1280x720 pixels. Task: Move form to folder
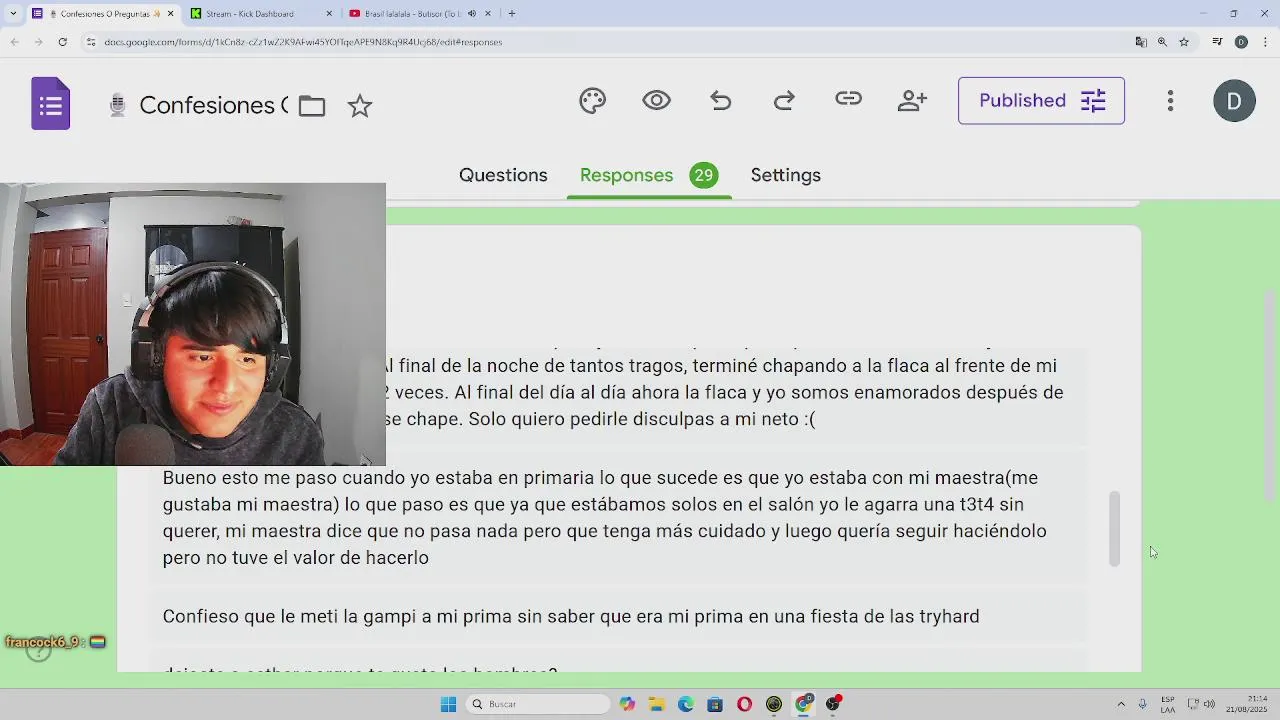[312, 106]
